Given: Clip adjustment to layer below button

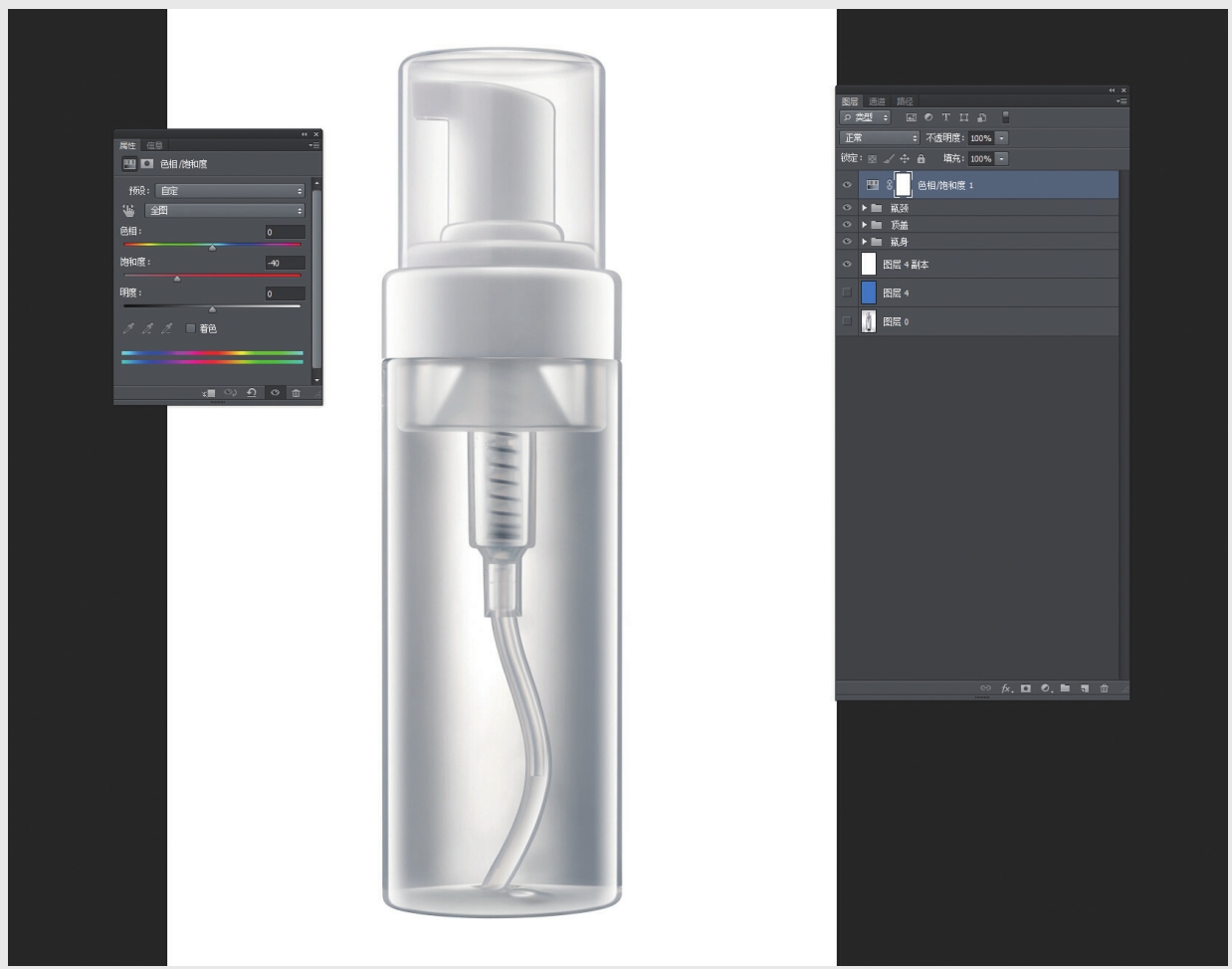Looking at the screenshot, I should [209, 393].
